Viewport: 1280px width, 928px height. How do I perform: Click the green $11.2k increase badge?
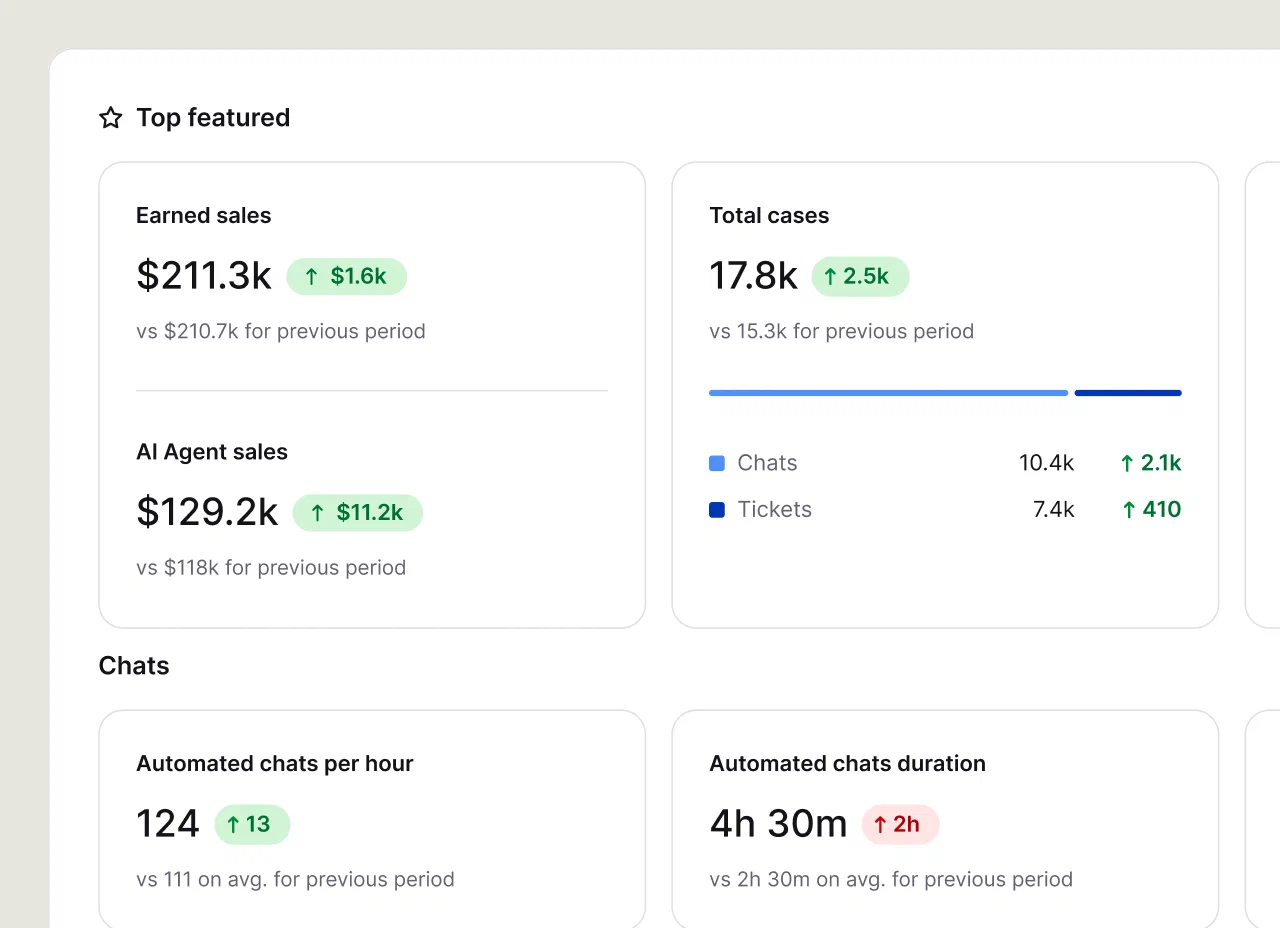pos(358,513)
